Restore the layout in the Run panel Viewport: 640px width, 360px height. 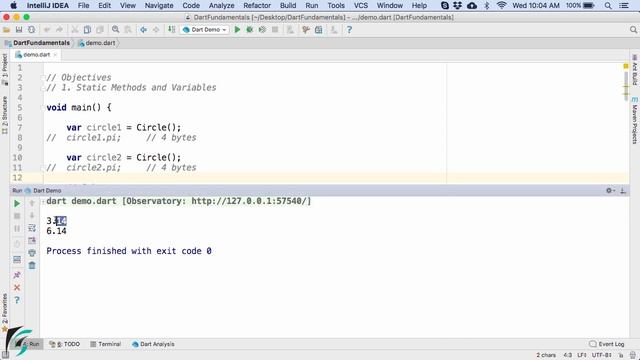pos(17,259)
